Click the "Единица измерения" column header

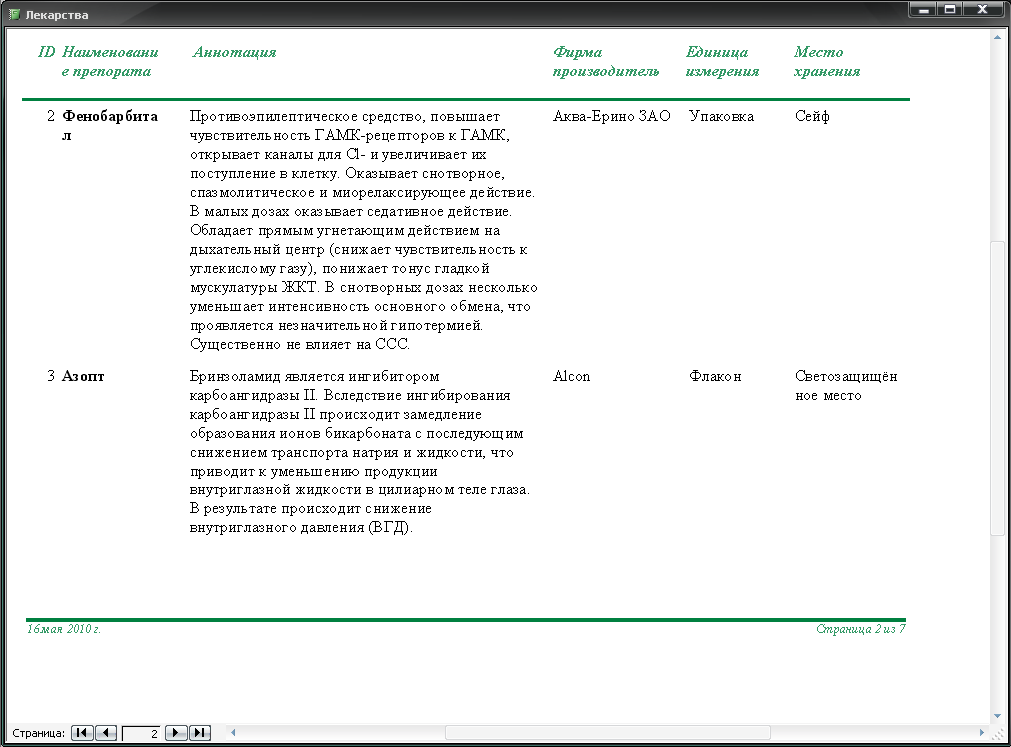[x=722, y=62]
